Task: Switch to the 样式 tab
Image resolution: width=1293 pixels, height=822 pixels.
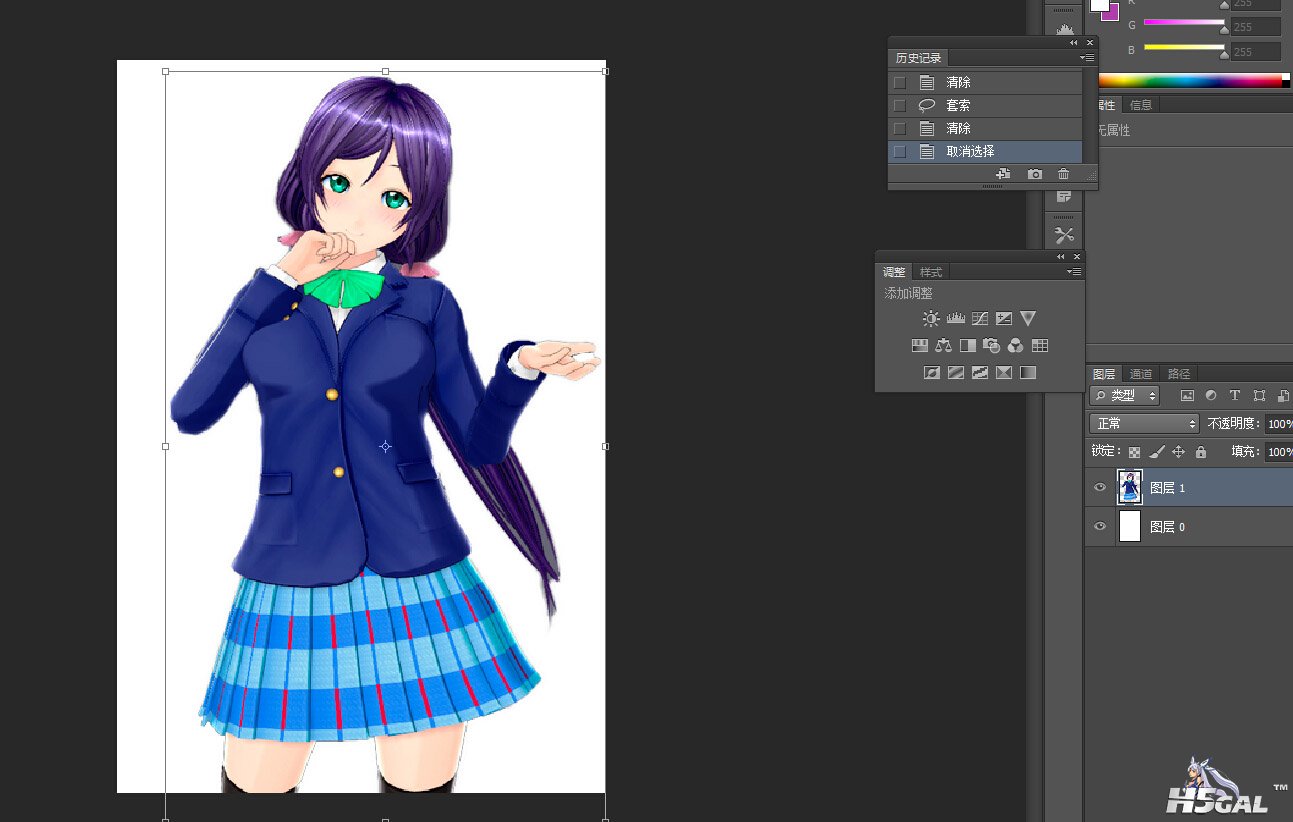Action: click(932, 272)
